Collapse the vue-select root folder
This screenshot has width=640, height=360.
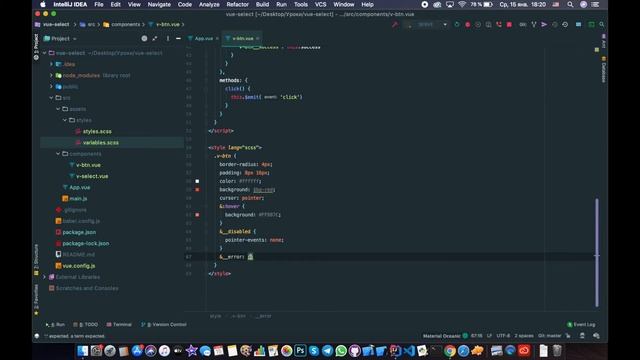click(x=44, y=53)
